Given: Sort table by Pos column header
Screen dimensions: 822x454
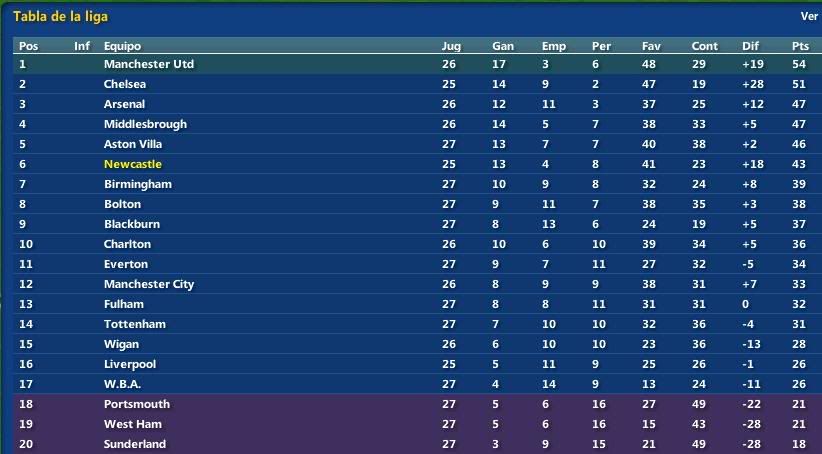Looking at the screenshot, I should pos(28,46).
